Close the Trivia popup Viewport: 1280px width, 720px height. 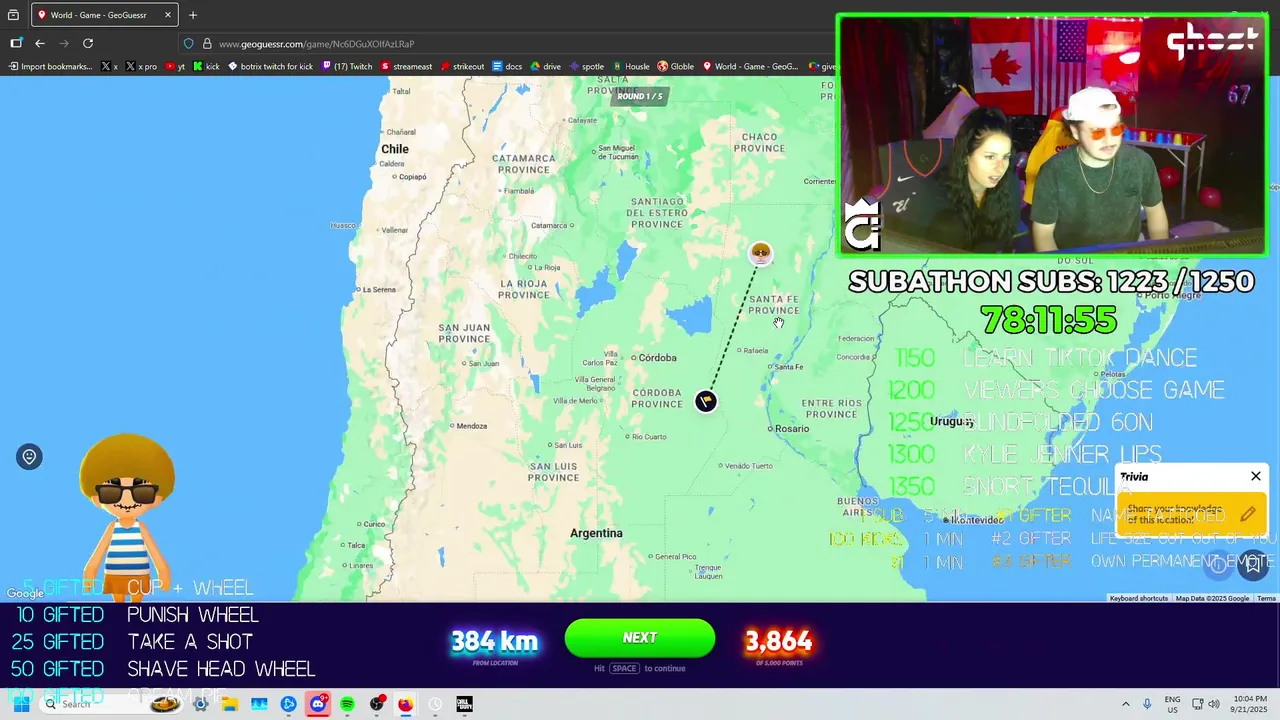coord(1256,476)
